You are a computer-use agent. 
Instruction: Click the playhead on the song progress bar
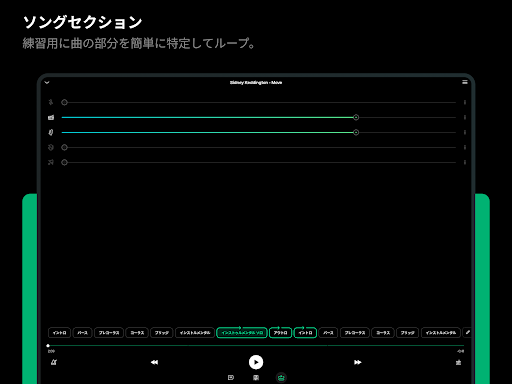[x=48, y=346]
